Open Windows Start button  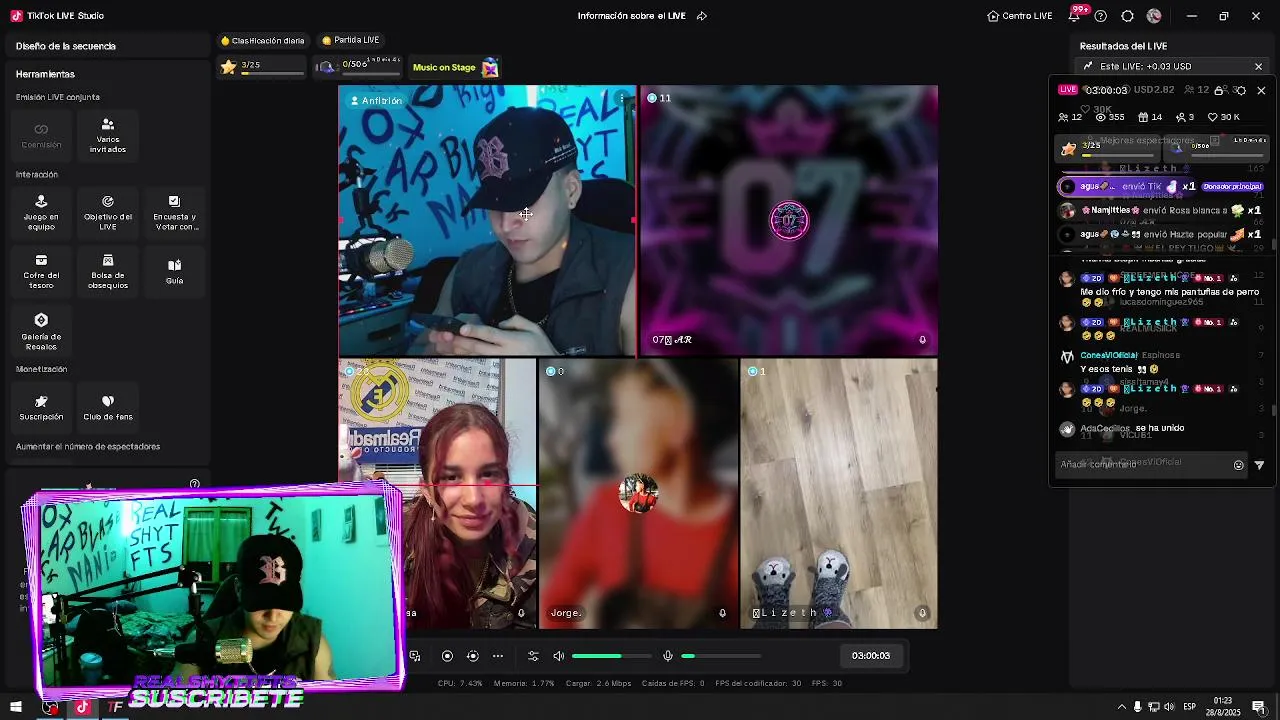(x=16, y=707)
